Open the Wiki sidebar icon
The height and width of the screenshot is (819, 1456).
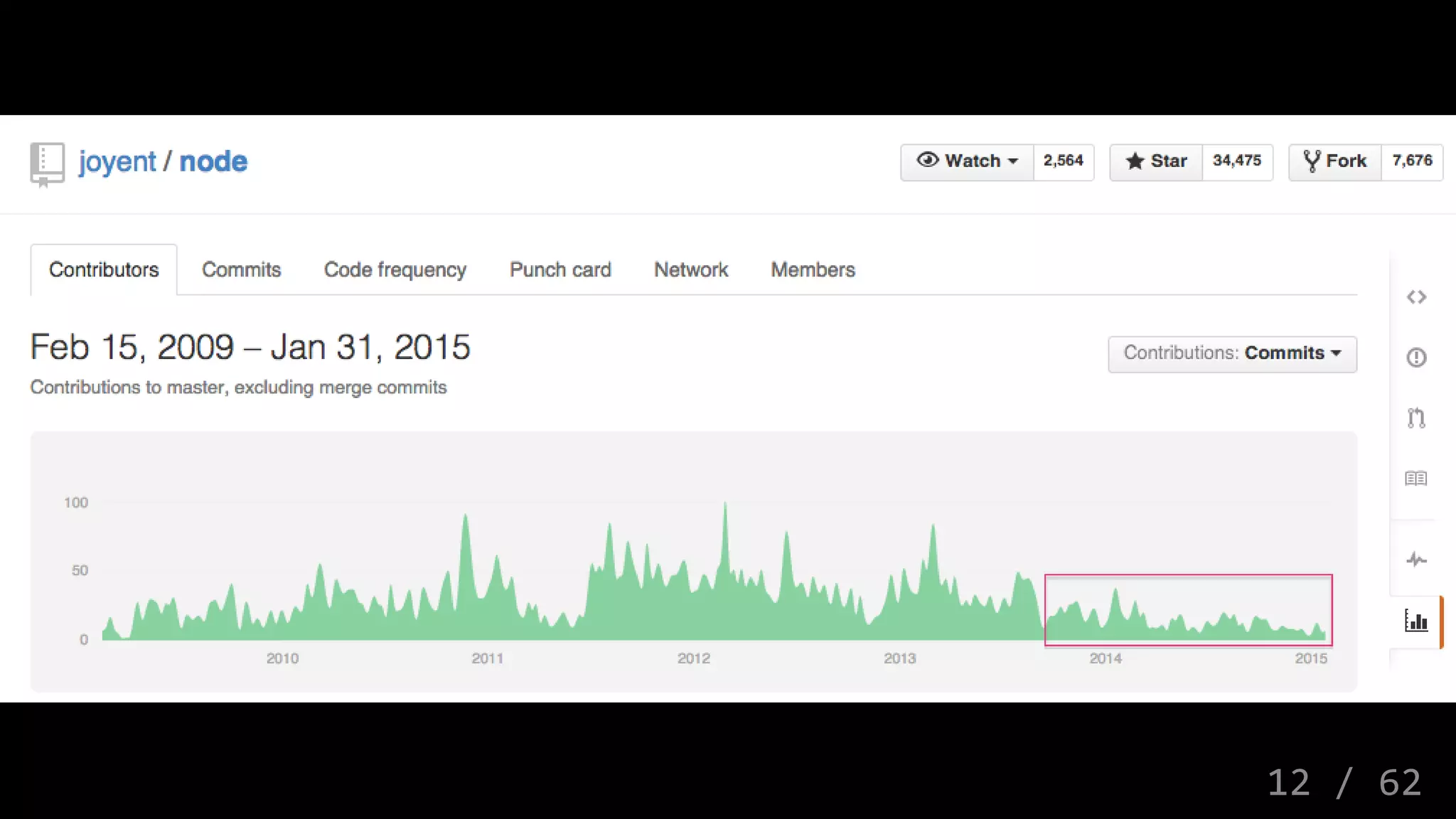pyautogui.click(x=1416, y=478)
